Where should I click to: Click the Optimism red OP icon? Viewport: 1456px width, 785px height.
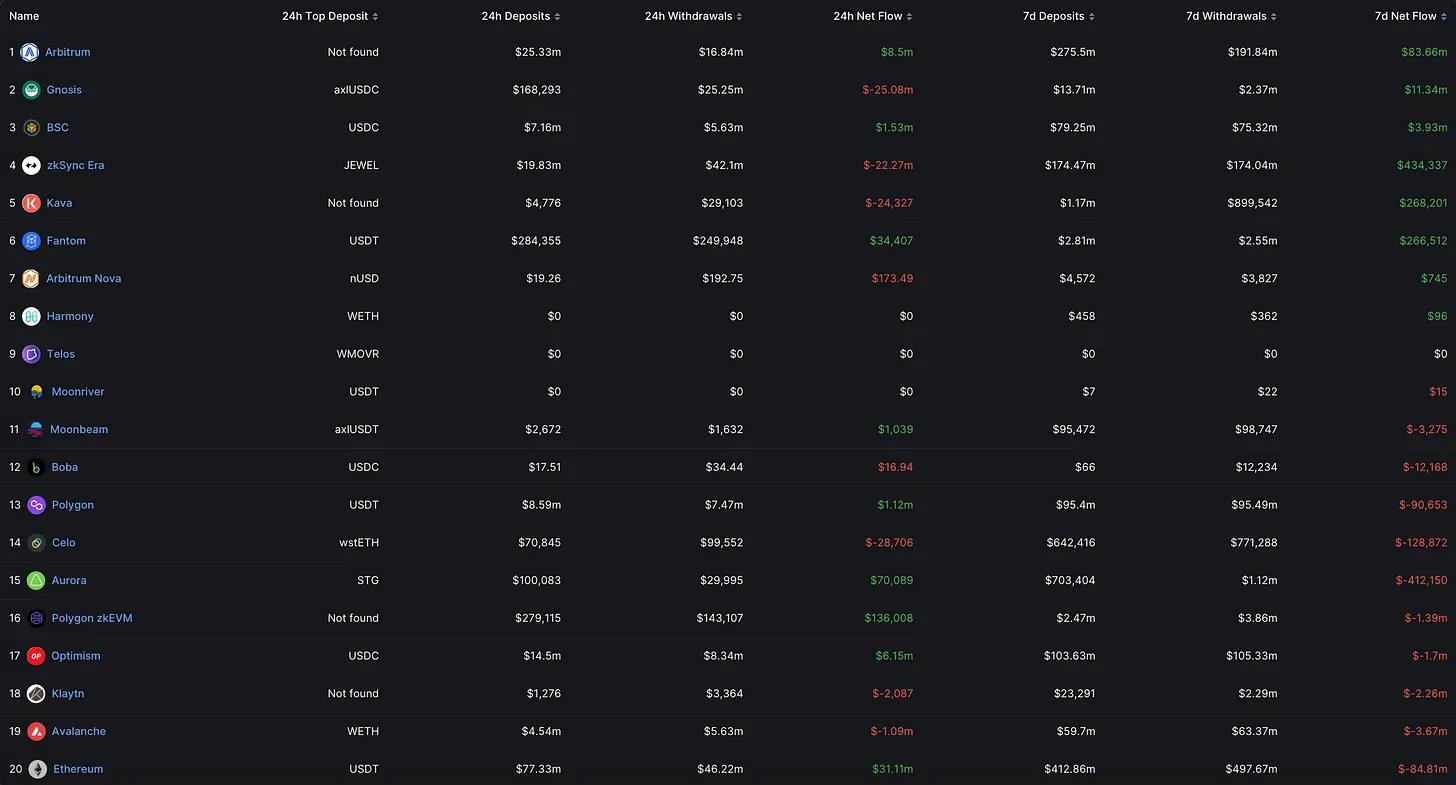(36, 656)
